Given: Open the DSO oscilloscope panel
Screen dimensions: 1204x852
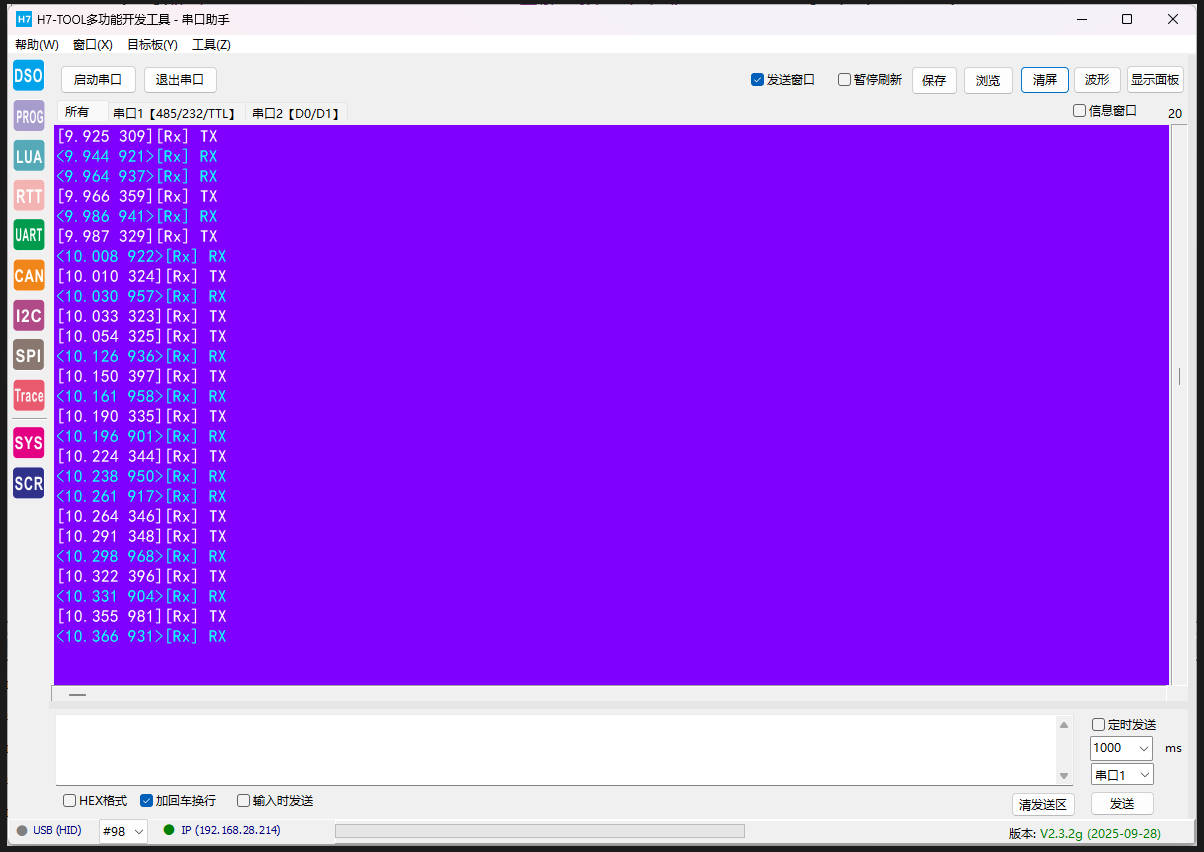Looking at the screenshot, I should [x=28, y=75].
